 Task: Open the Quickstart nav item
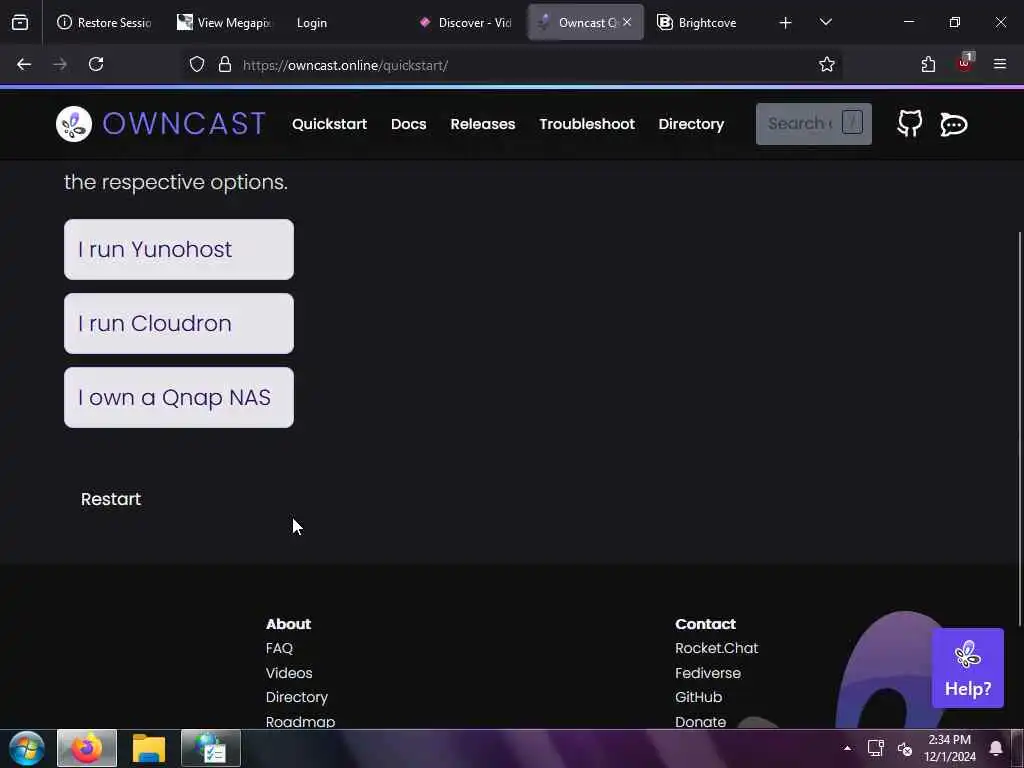[x=329, y=124]
